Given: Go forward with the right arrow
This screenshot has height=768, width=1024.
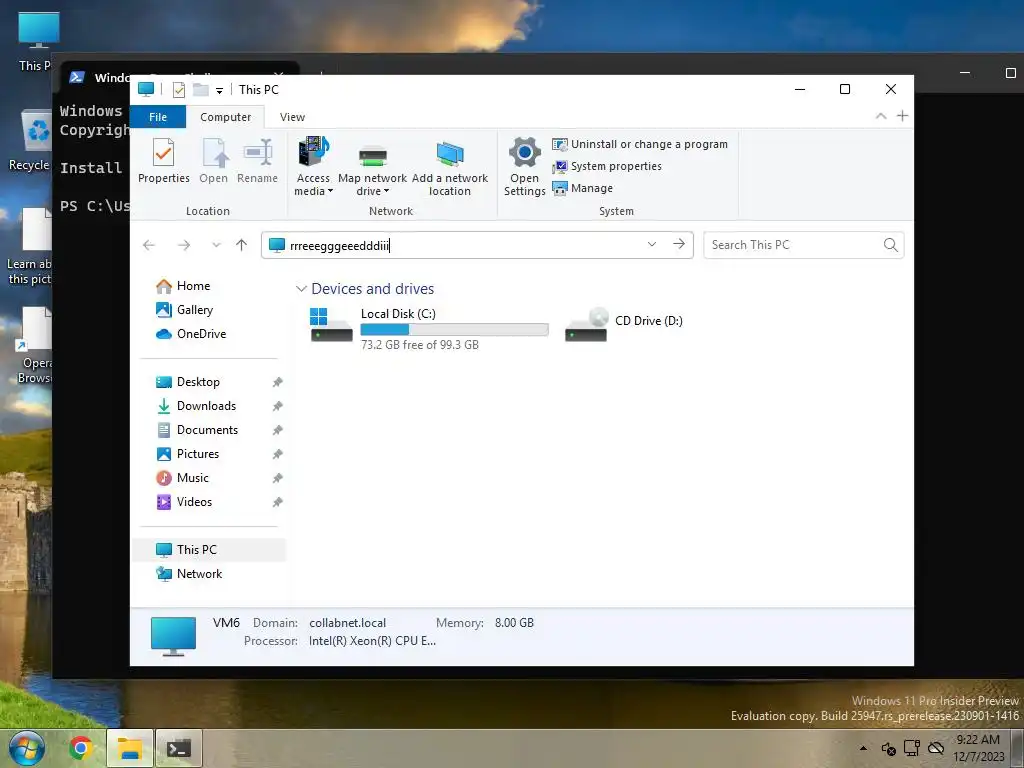Looking at the screenshot, I should pyautogui.click(x=184, y=245).
